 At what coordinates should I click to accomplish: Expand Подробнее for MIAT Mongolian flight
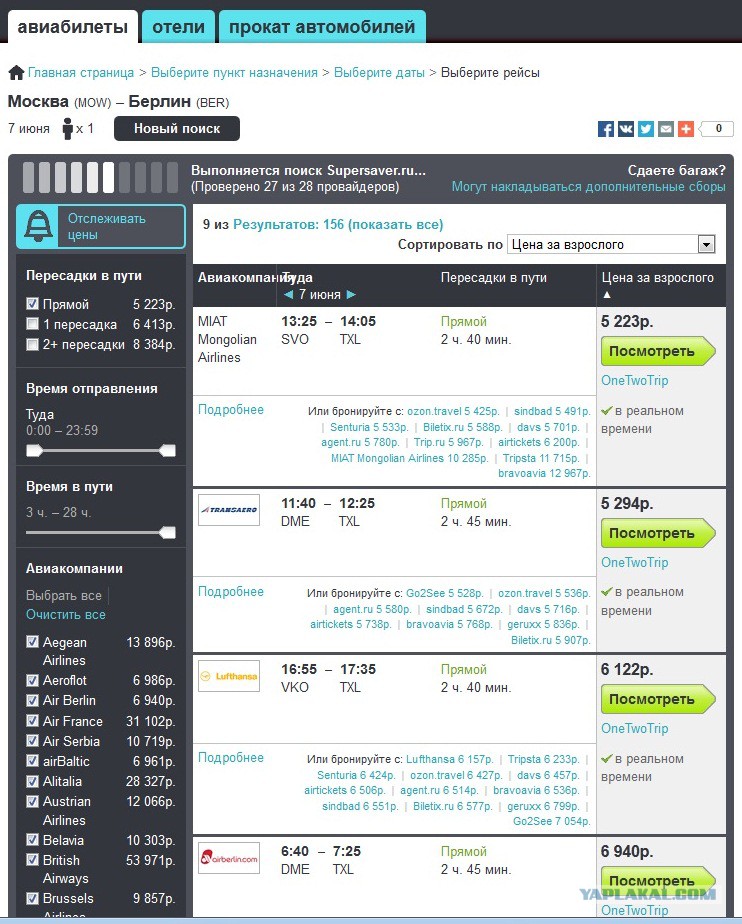(230, 410)
